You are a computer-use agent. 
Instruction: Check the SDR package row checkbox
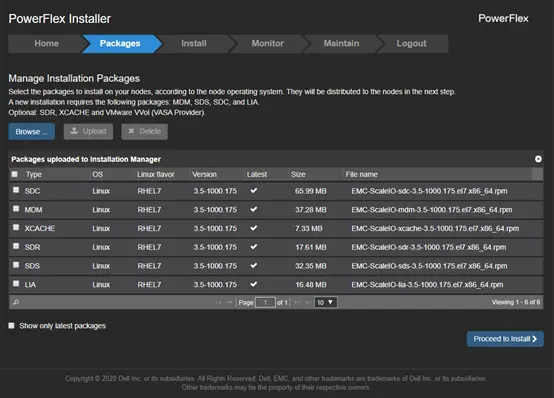click(x=16, y=246)
